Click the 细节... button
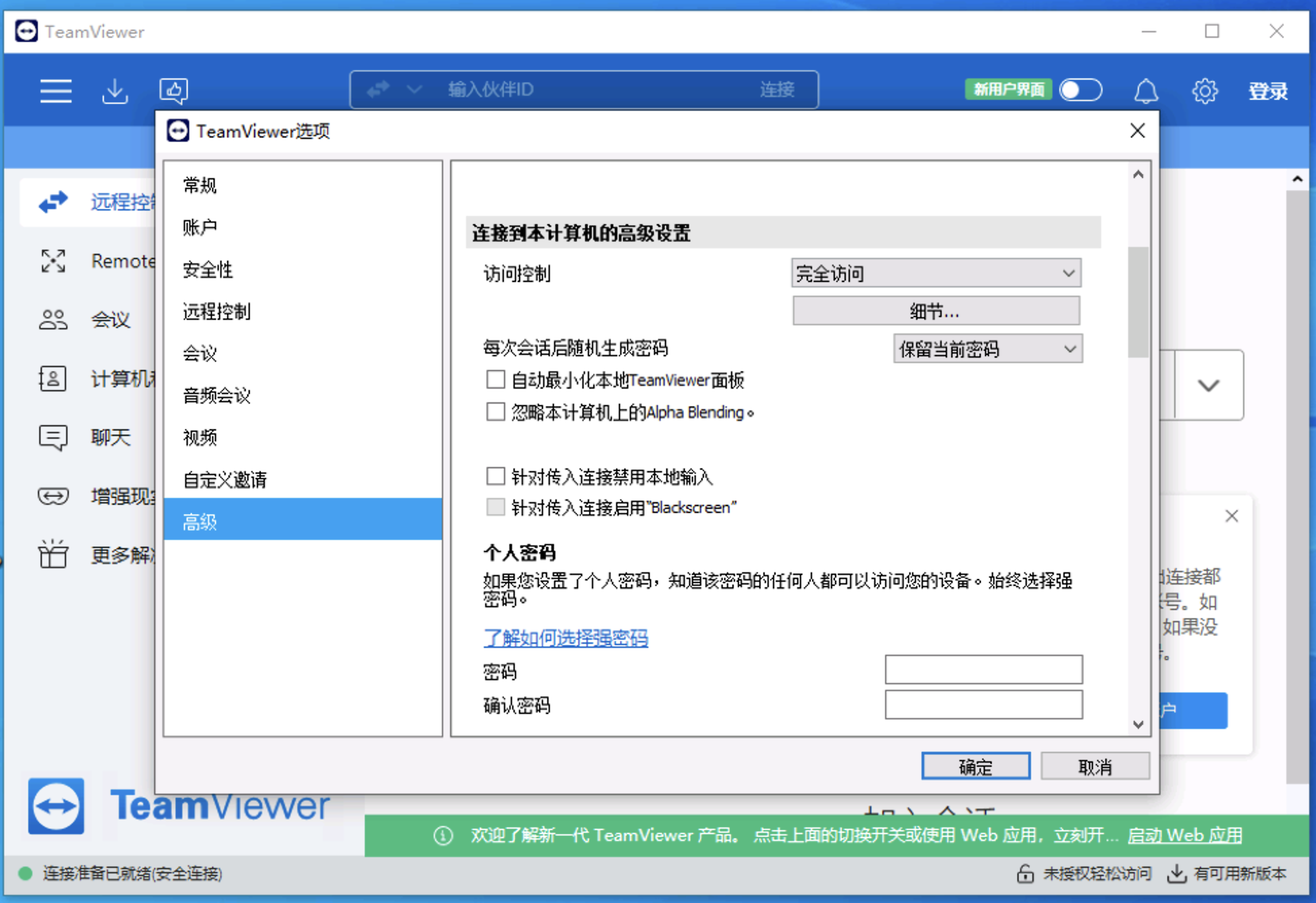 (x=936, y=311)
